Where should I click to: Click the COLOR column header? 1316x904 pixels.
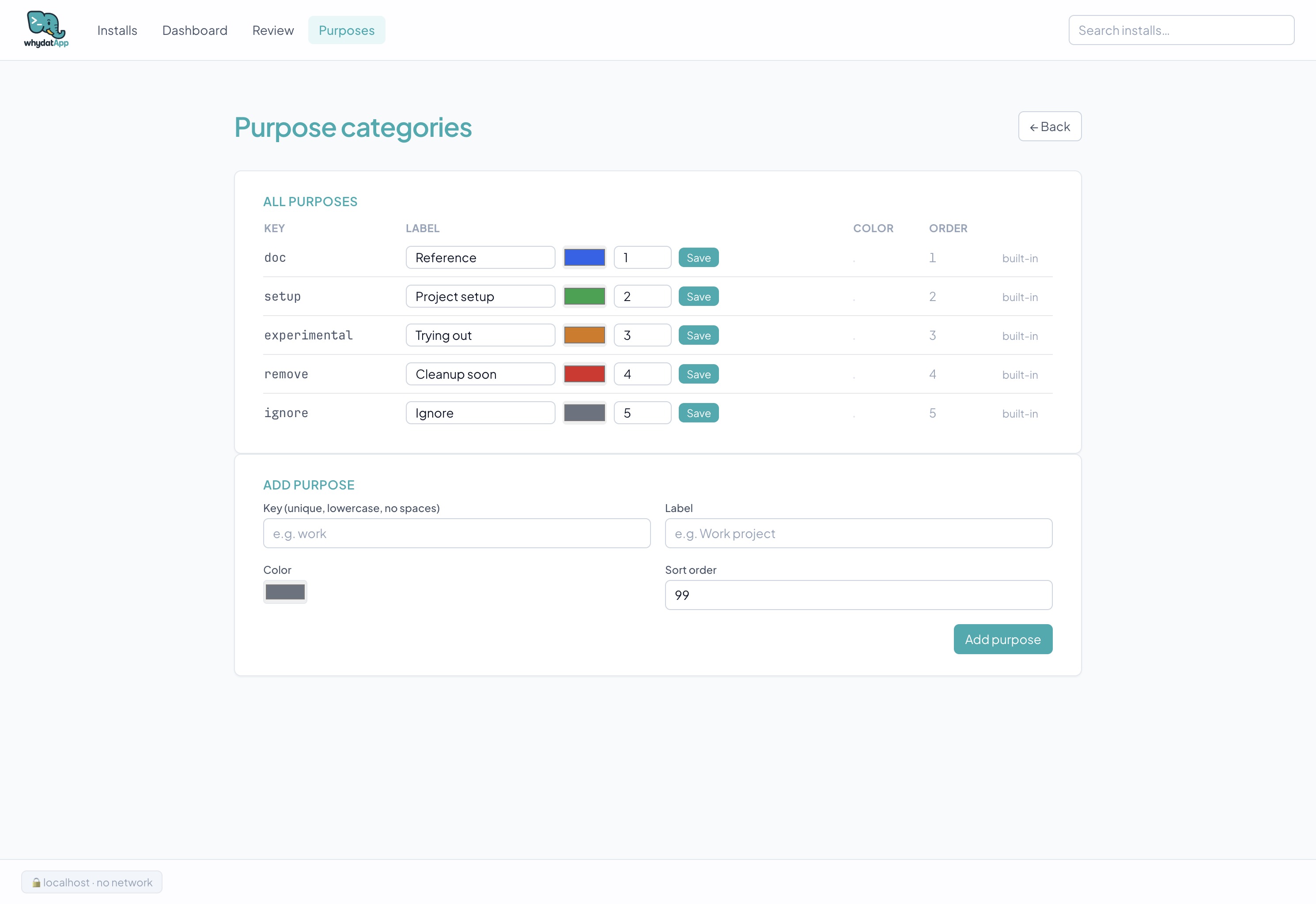click(x=873, y=228)
